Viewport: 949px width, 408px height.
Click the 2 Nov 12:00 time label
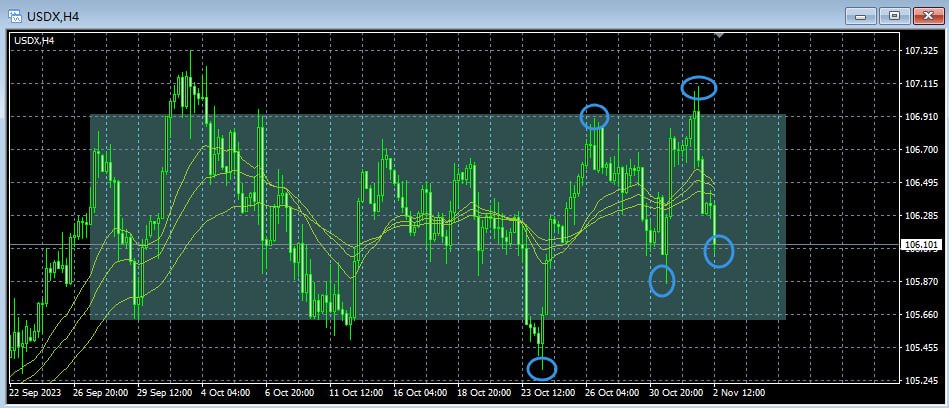(738, 393)
